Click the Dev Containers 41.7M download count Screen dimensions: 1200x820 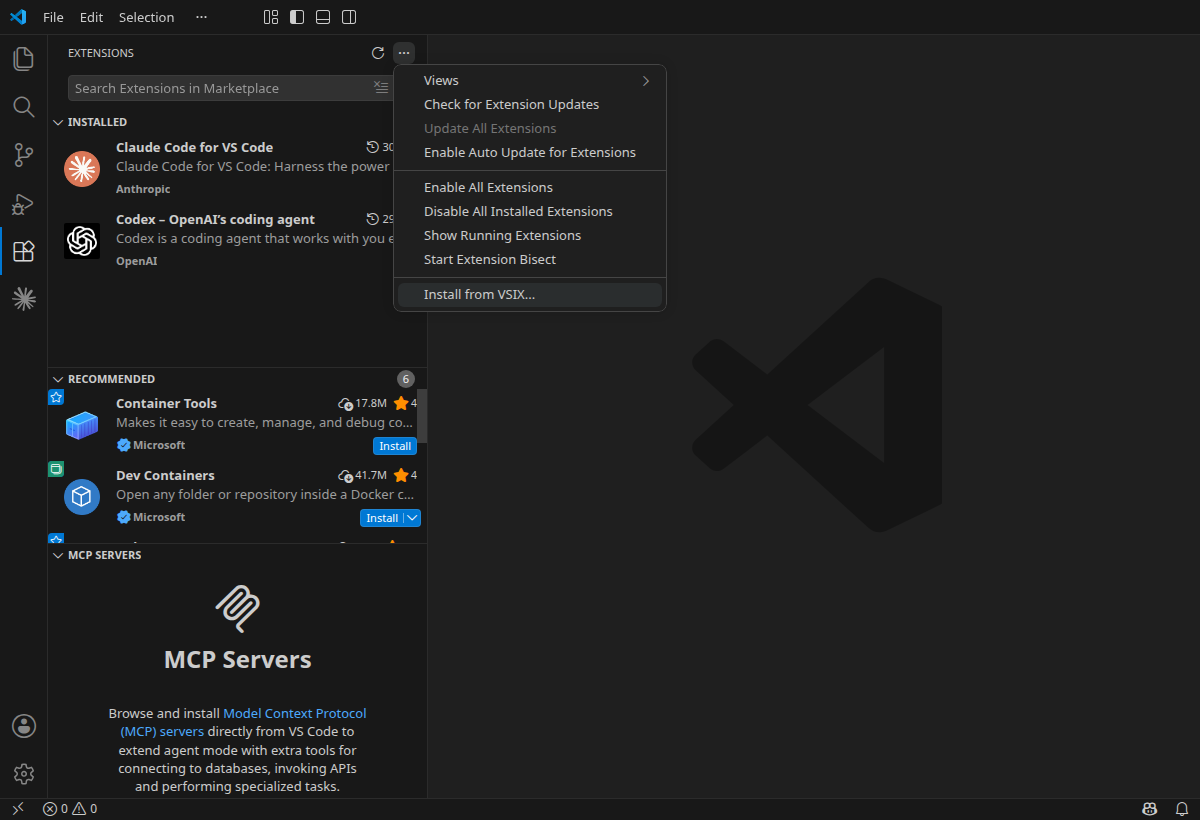(363, 475)
